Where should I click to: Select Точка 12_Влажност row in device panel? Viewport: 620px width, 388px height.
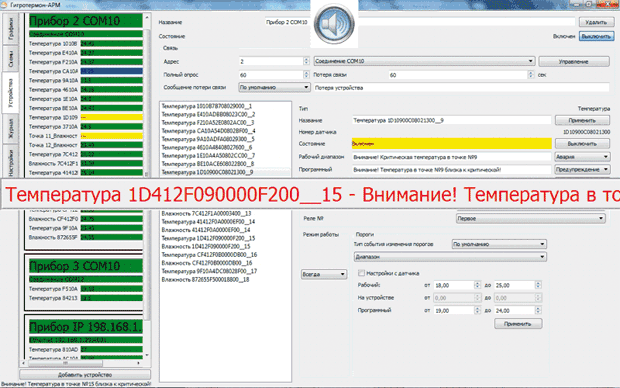click(85, 145)
